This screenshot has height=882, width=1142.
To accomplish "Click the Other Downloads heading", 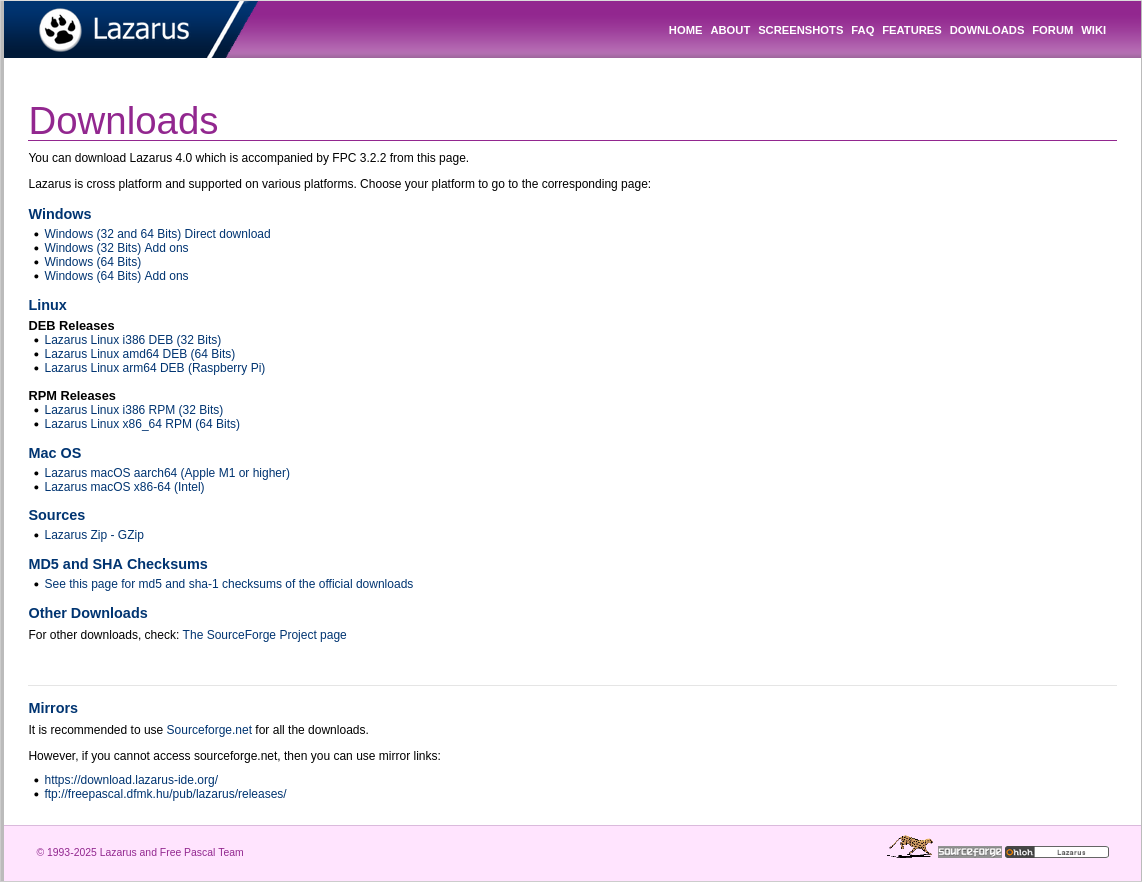I will (x=88, y=613).
